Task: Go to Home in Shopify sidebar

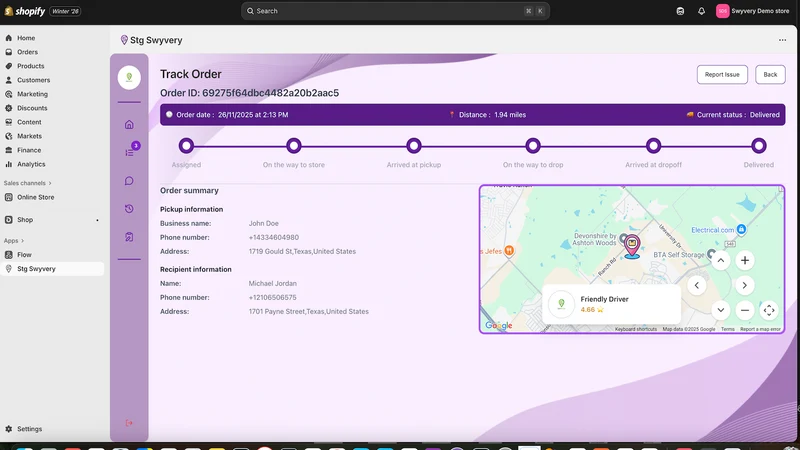Action: point(26,38)
